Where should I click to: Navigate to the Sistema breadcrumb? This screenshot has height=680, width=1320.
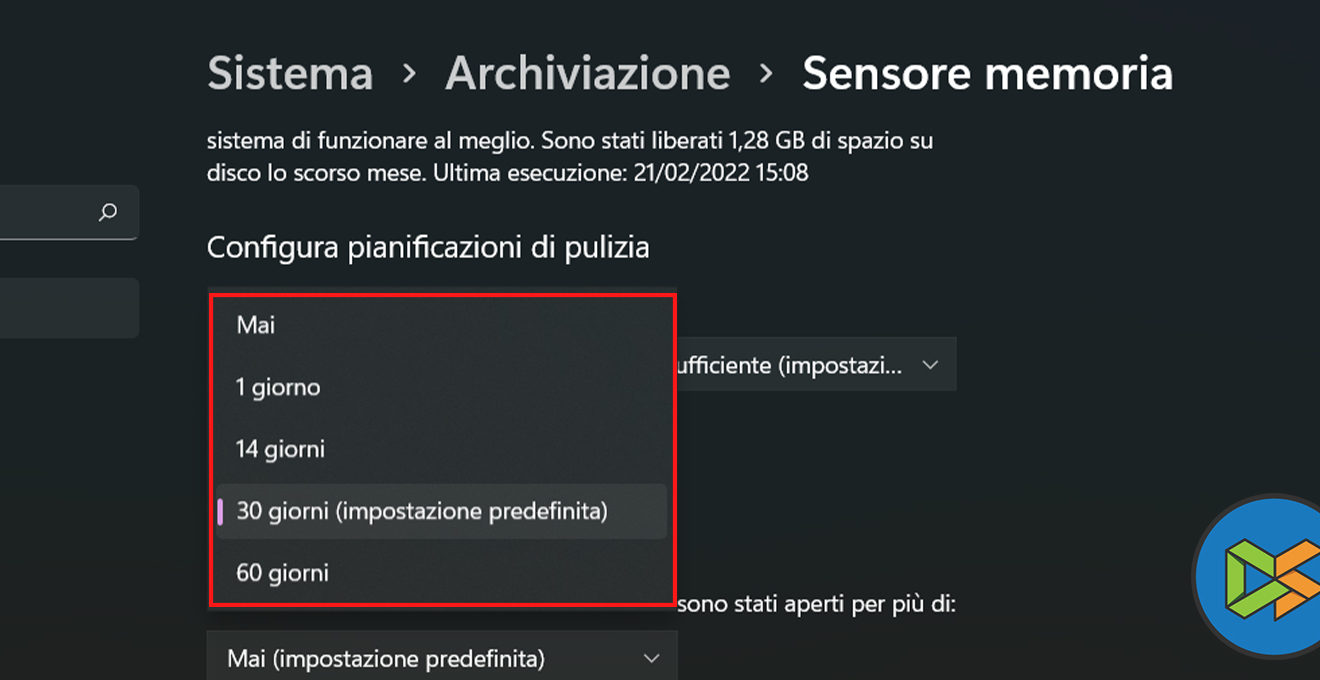(290, 74)
